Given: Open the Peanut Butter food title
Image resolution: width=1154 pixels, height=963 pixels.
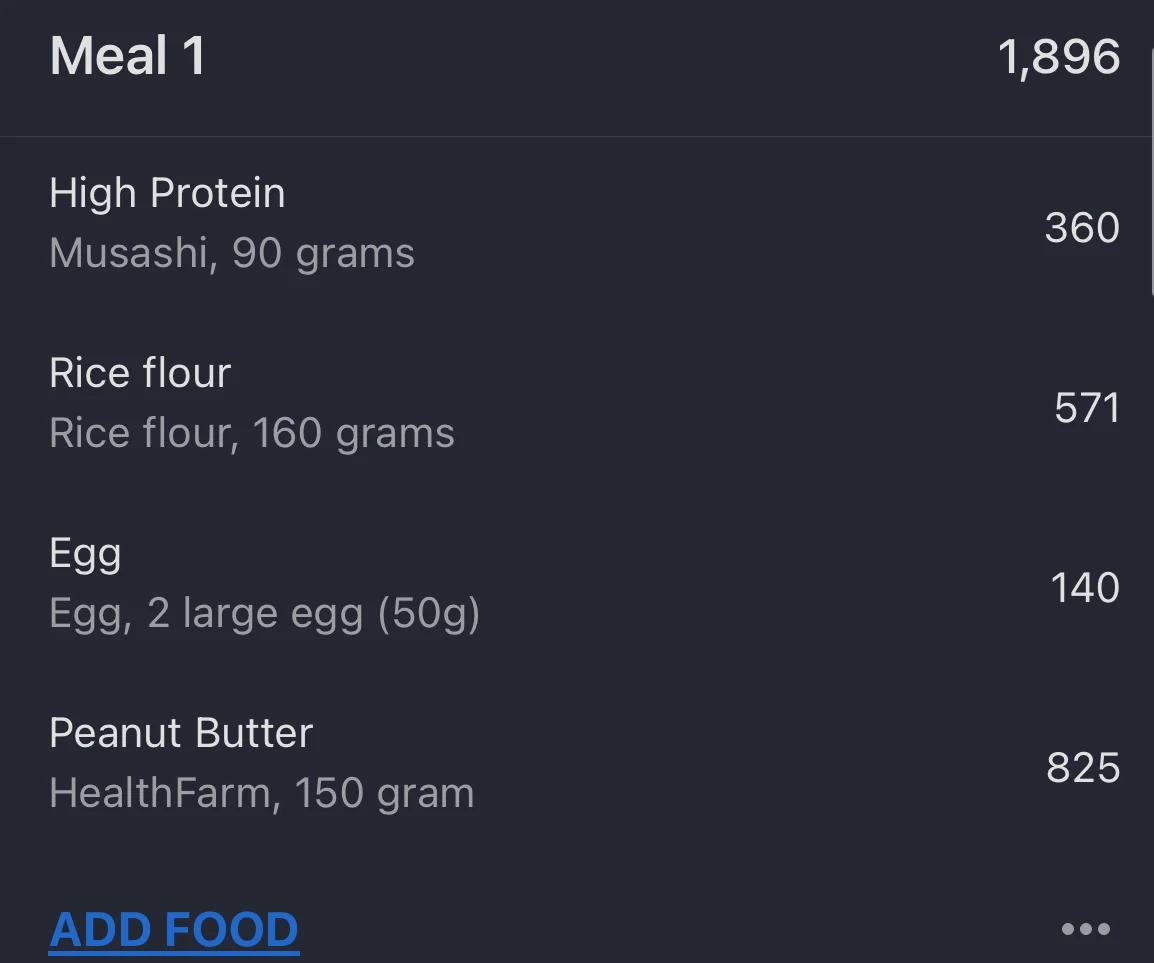Looking at the screenshot, I should click(181, 733).
